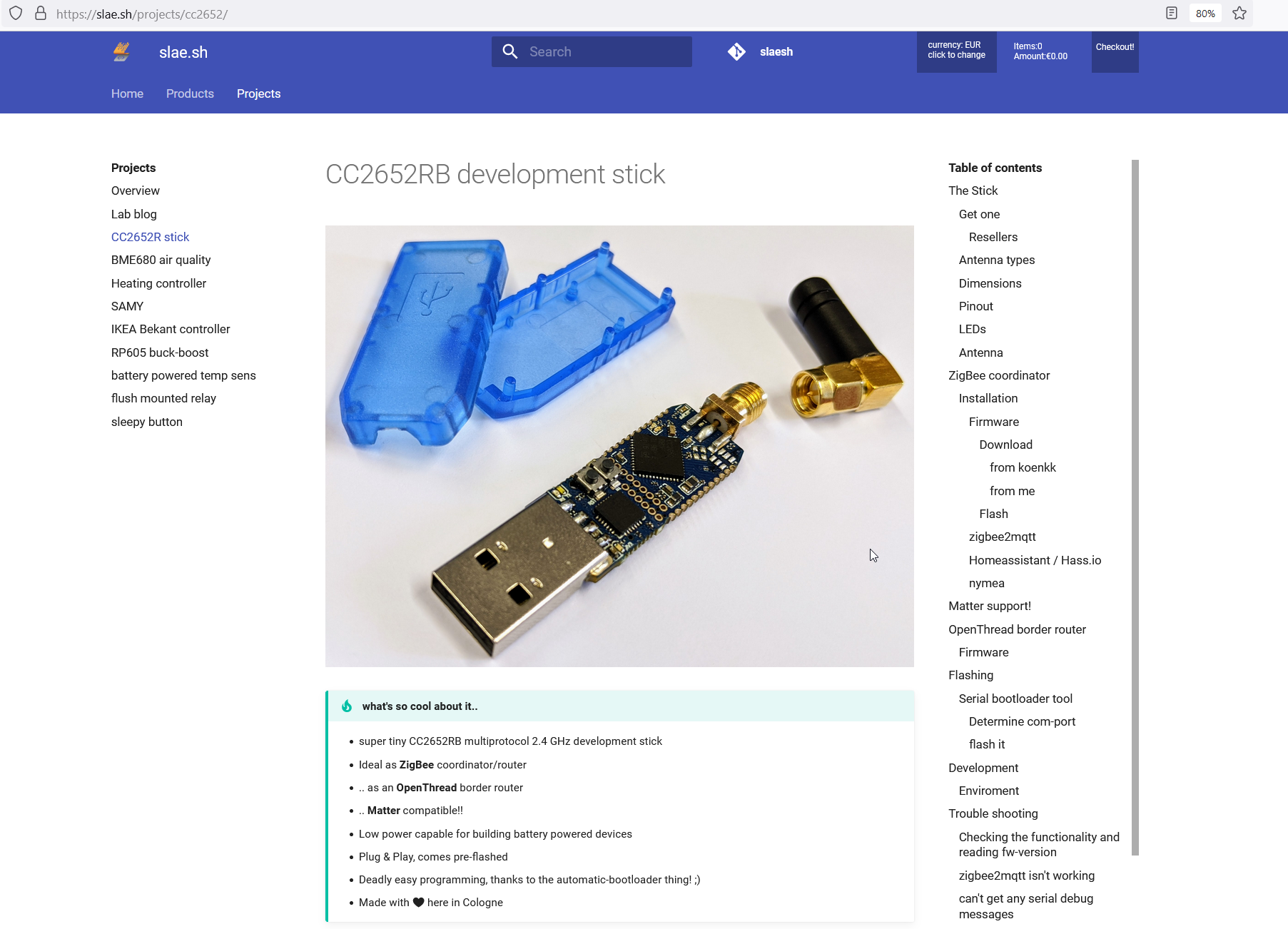Screen dimensions: 1288x929
Task: Open the BME680 air quality project
Action: point(161,260)
